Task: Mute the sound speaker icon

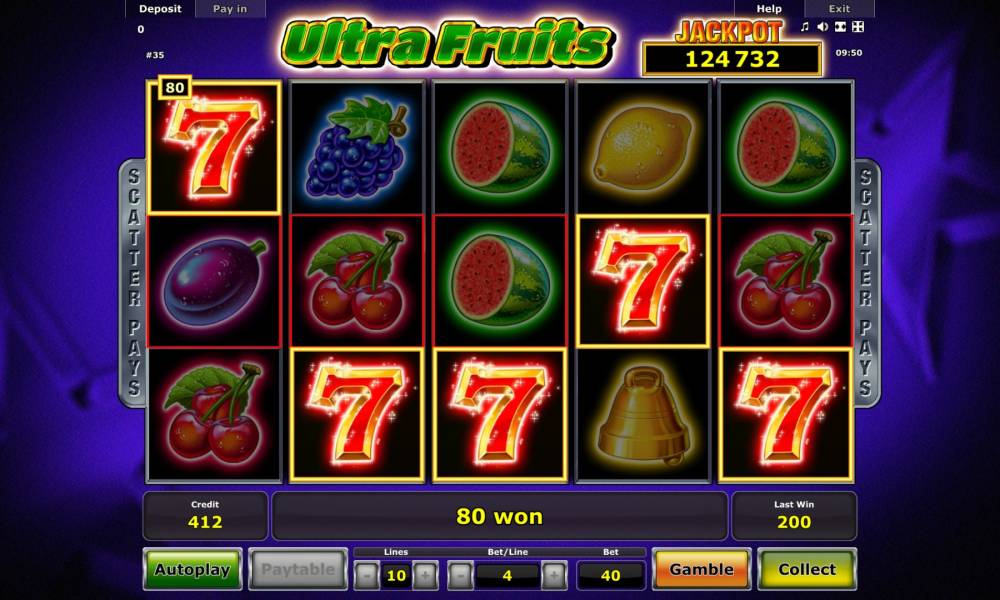Action: coord(823,27)
